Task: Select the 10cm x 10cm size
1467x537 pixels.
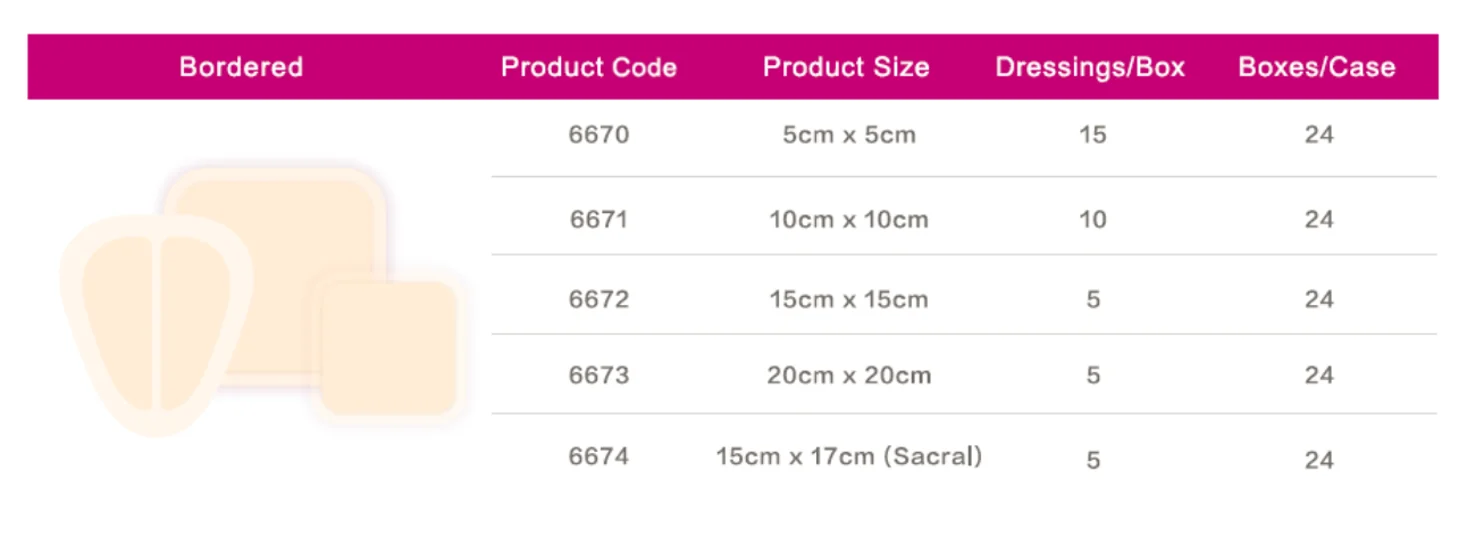Action: pyautogui.click(x=849, y=219)
